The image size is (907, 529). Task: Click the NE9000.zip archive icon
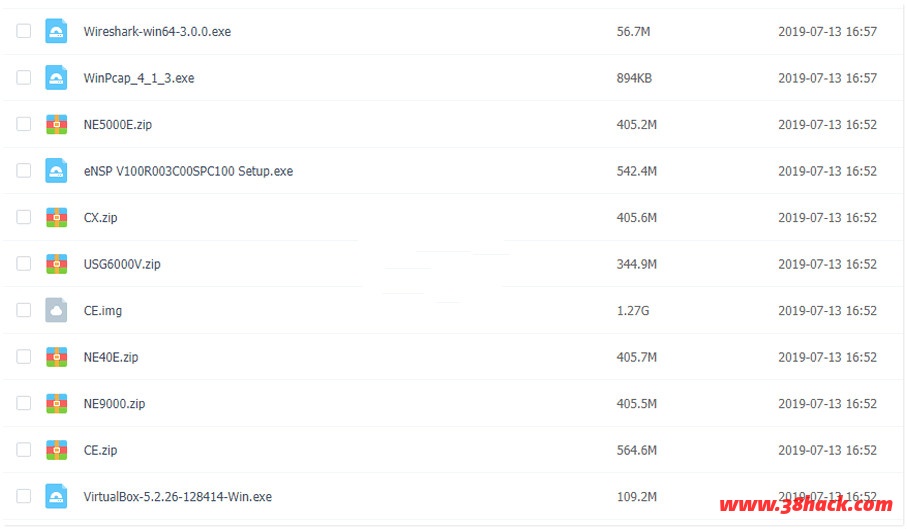pos(56,403)
